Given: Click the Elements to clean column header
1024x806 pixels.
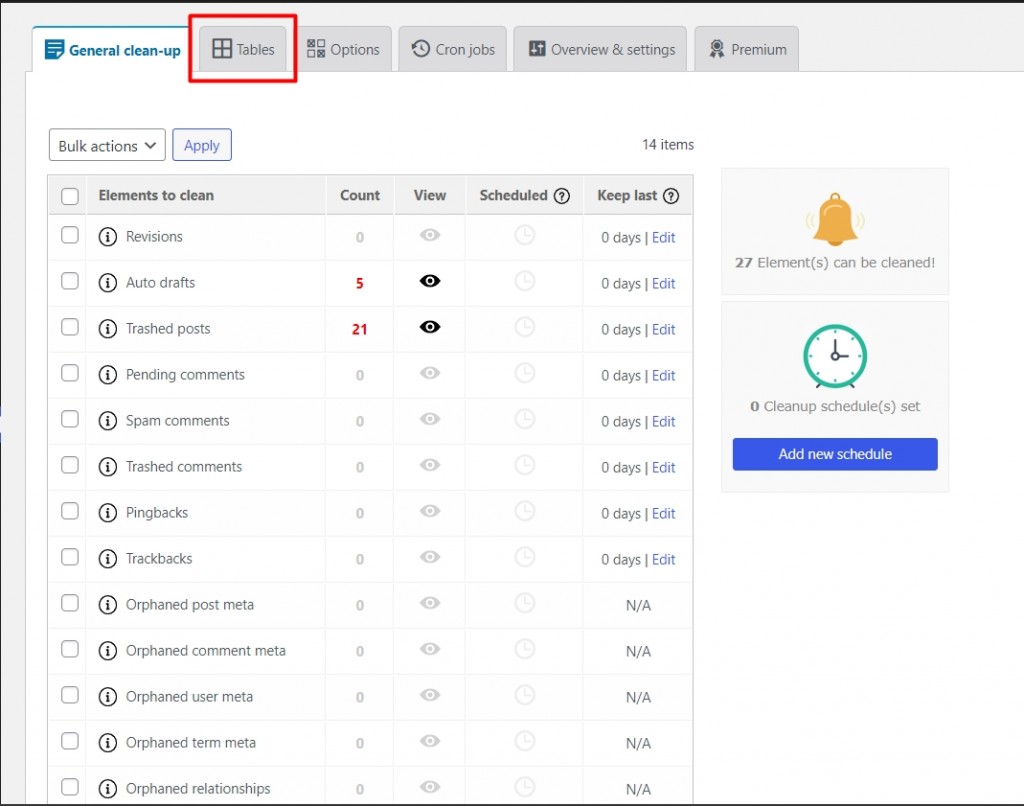Looking at the screenshot, I should [x=156, y=195].
